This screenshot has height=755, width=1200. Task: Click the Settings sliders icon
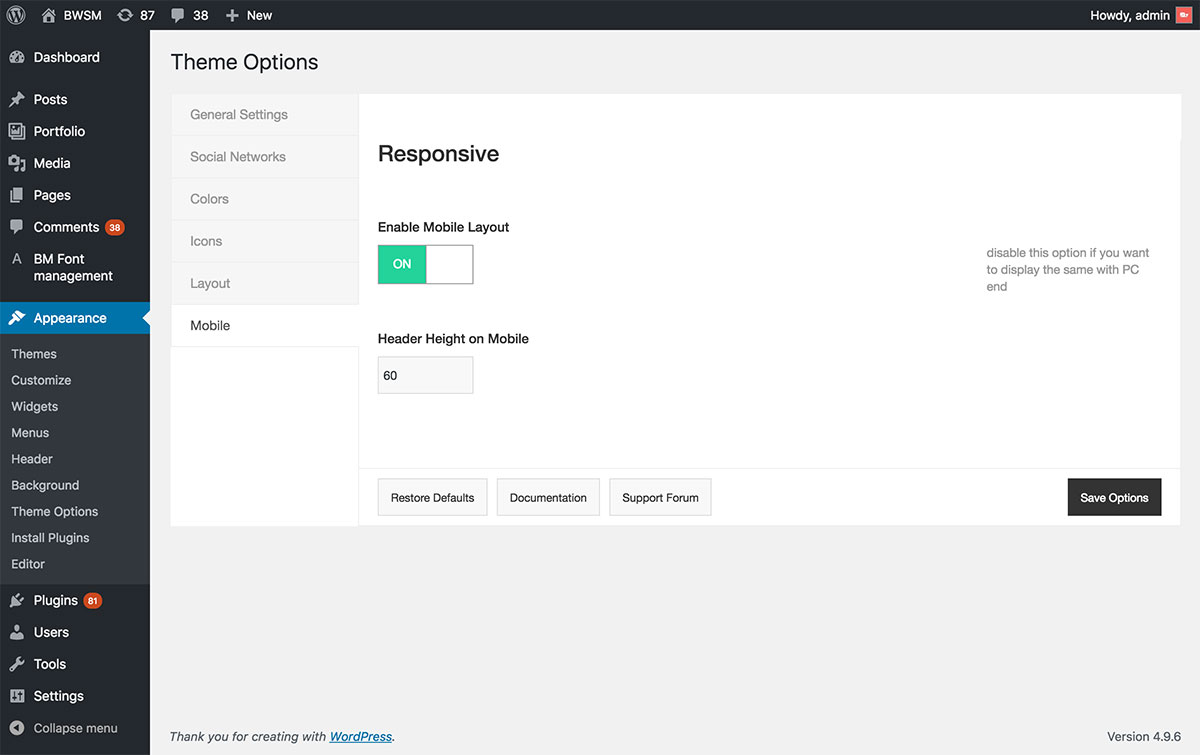[x=17, y=696]
